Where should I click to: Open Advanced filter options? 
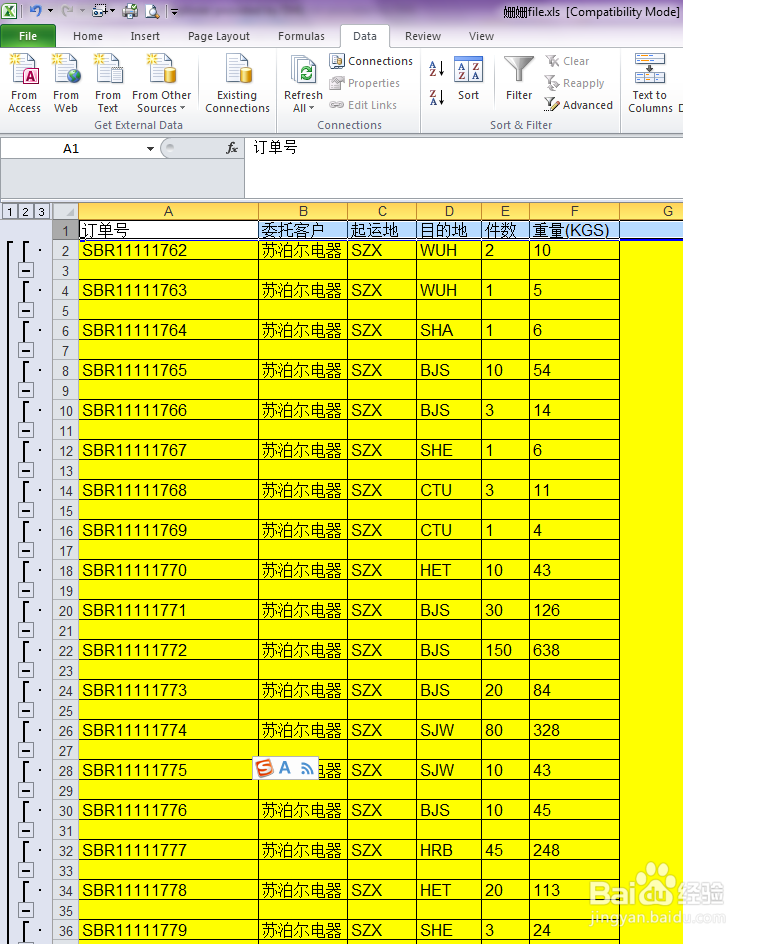click(x=578, y=105)
